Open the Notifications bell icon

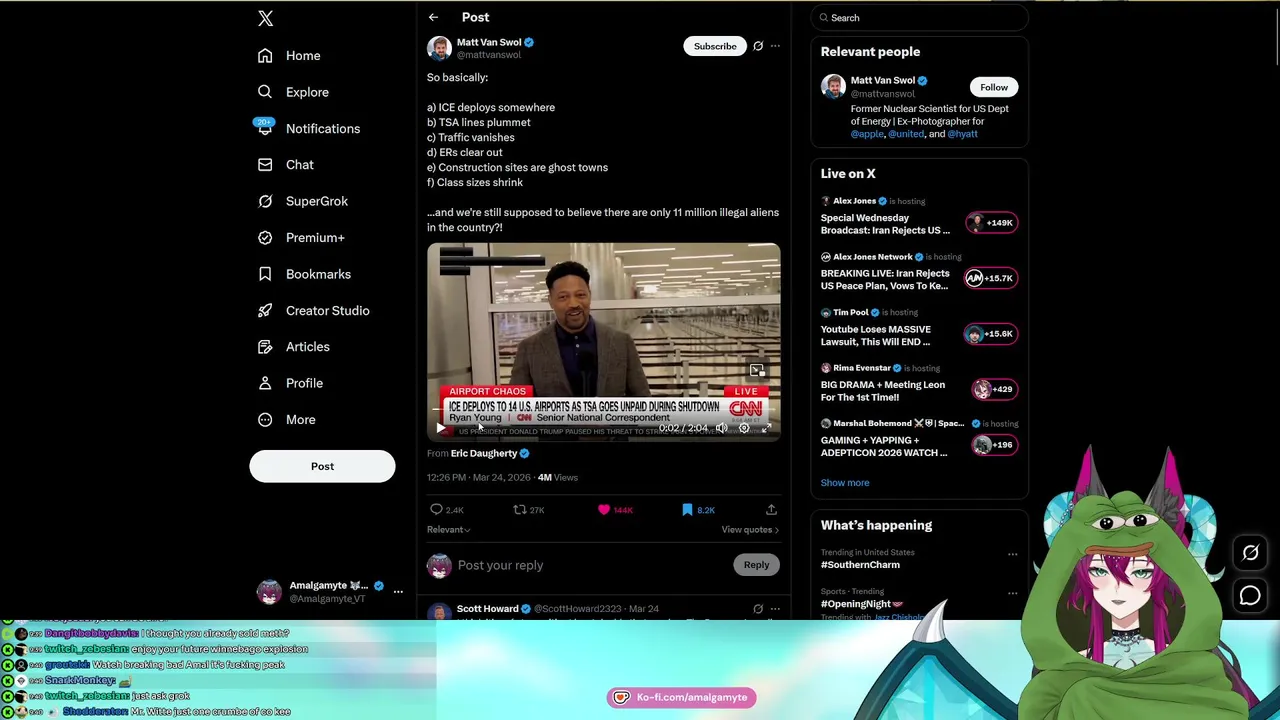265,128
